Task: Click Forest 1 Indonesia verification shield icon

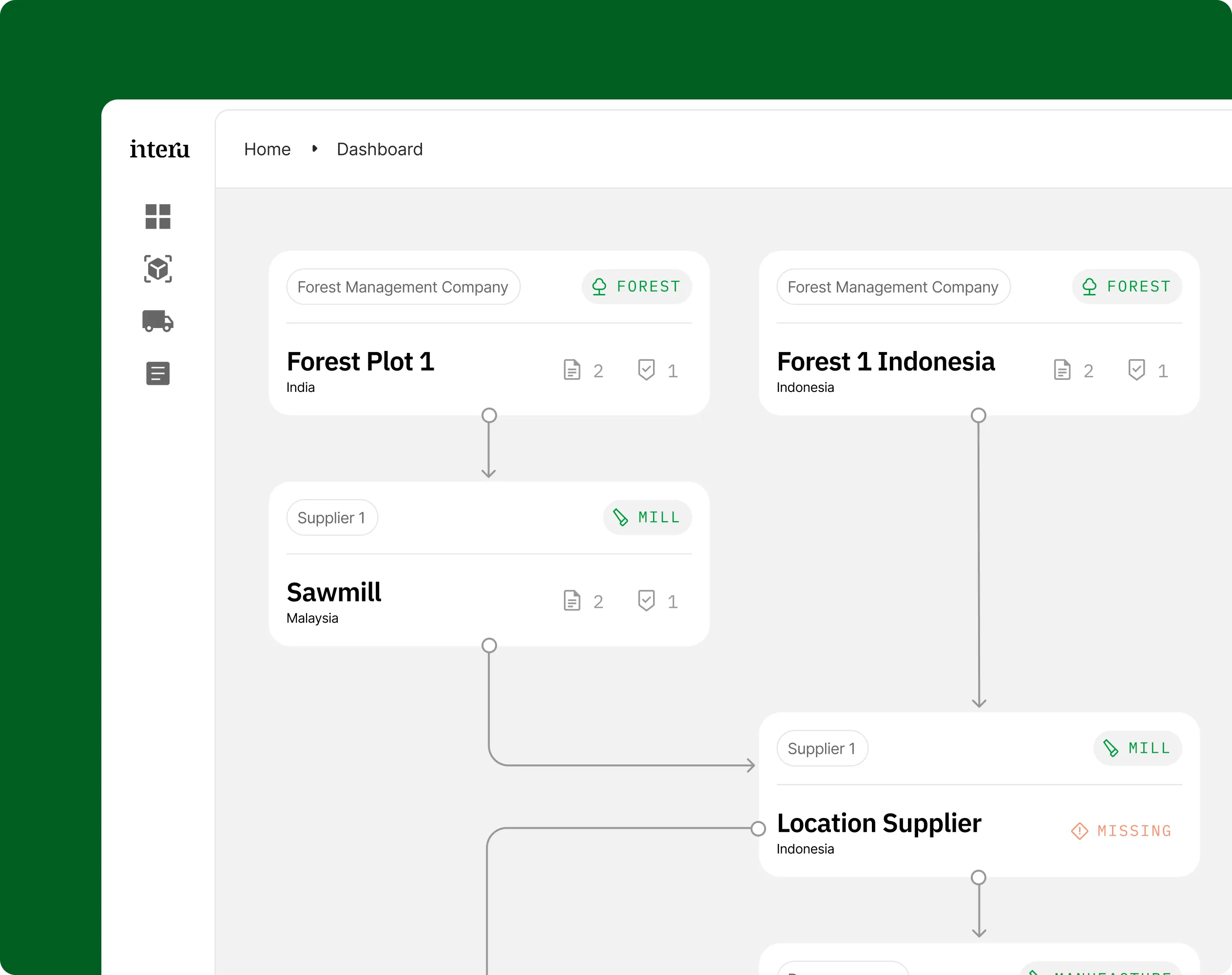Action: coord(1136,370)
